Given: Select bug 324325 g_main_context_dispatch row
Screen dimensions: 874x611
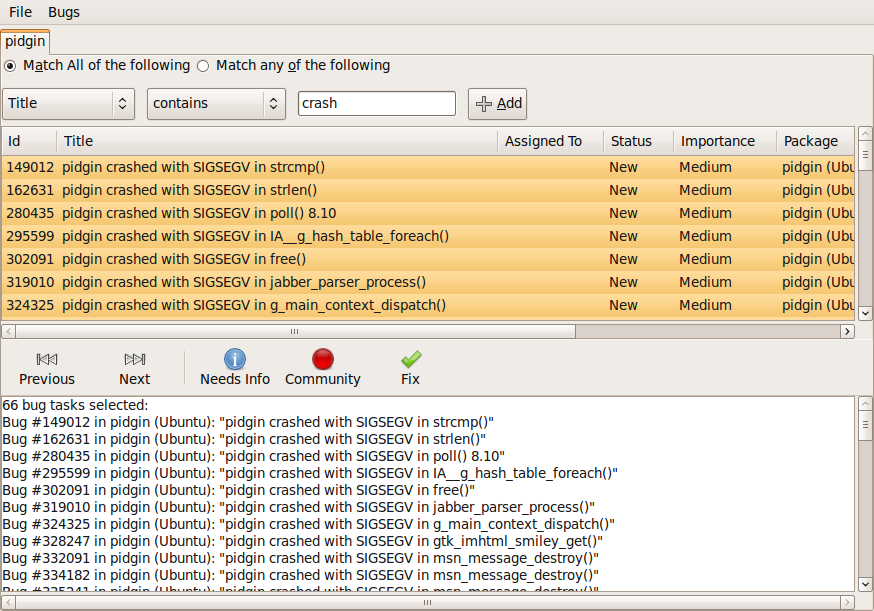Looking at the screenshot, I should (428, 305).
